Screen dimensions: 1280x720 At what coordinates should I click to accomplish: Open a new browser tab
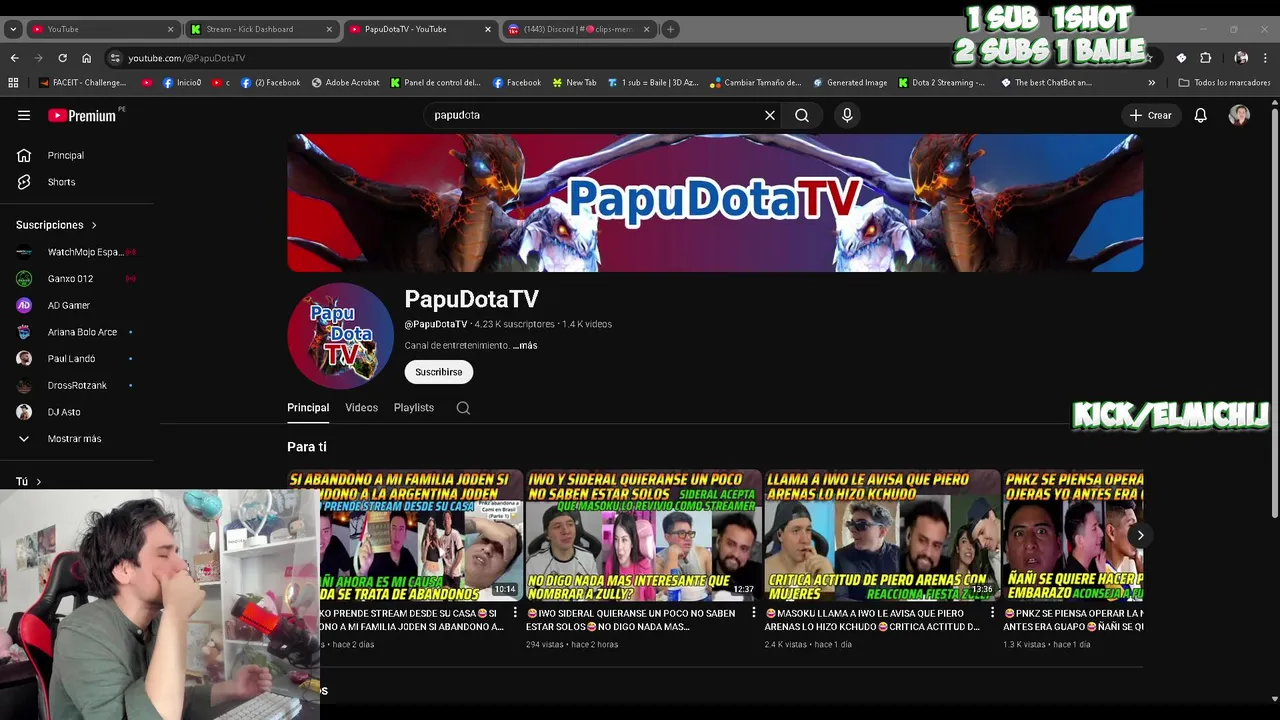pos(671,29)
